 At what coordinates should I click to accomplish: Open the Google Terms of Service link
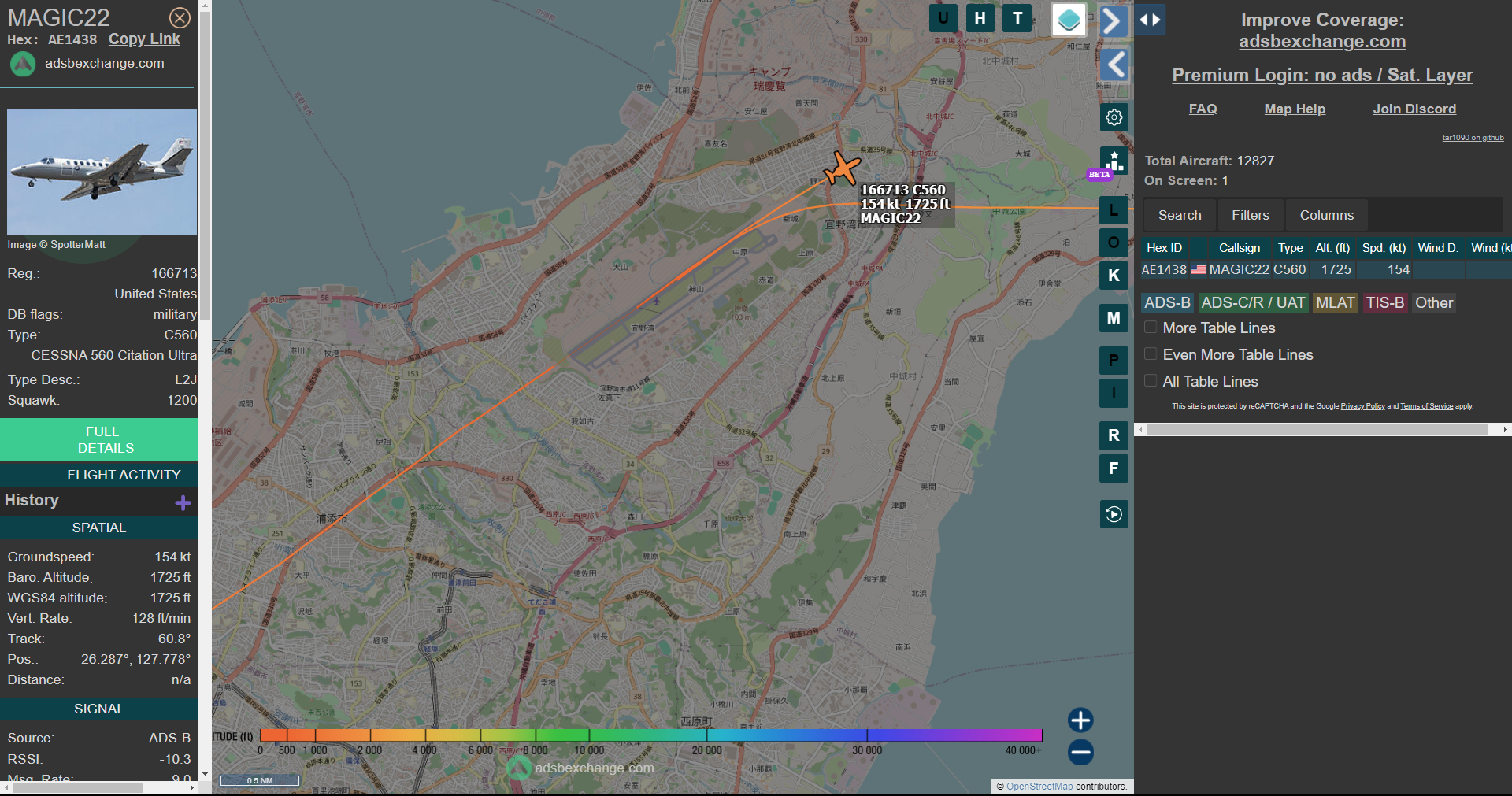pos(1426,406)
